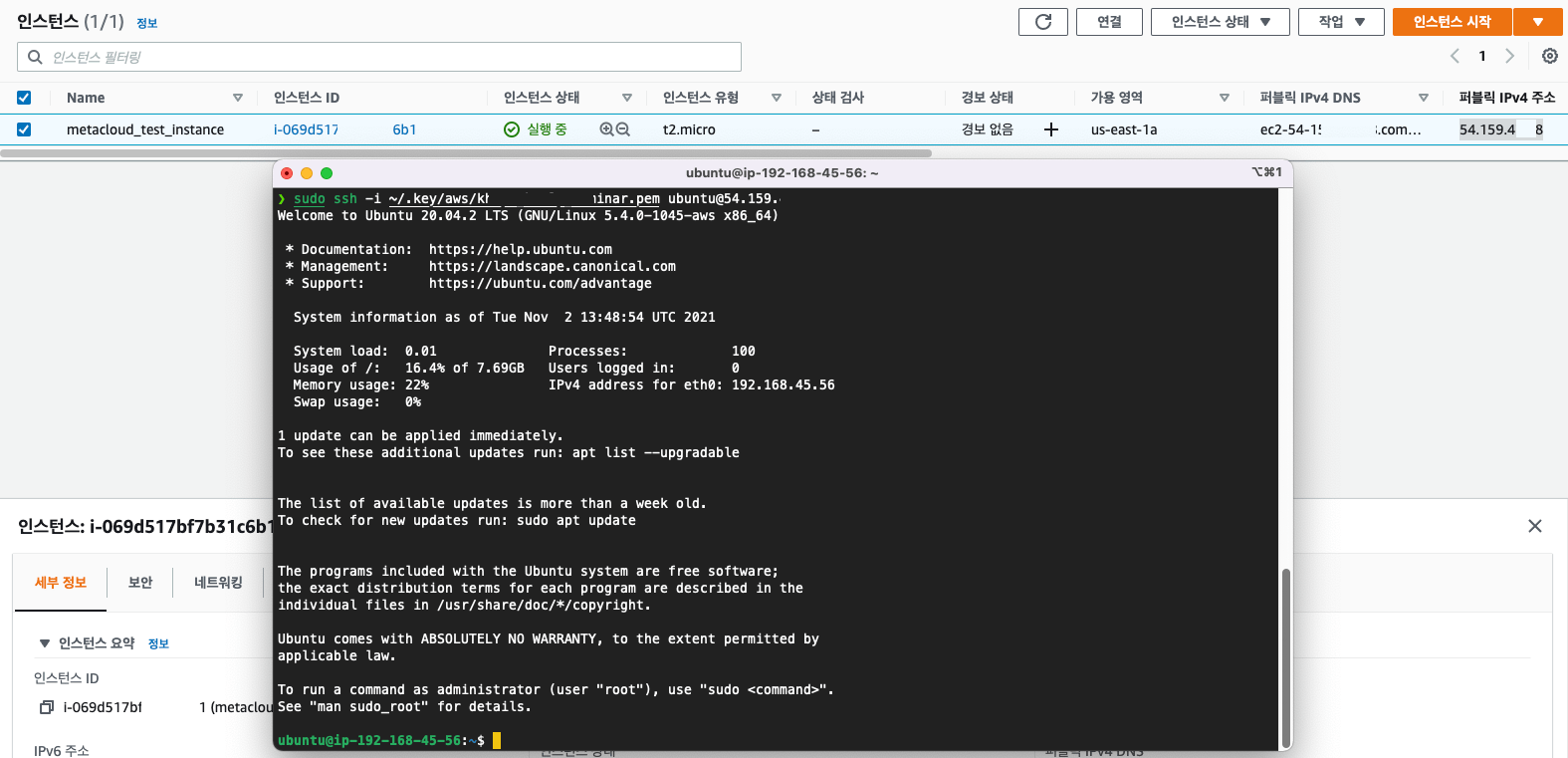This screenshot has width=1568, height=758.
Task: Open the launch instance split-button arrow
Action: (x=1538, y=22)
